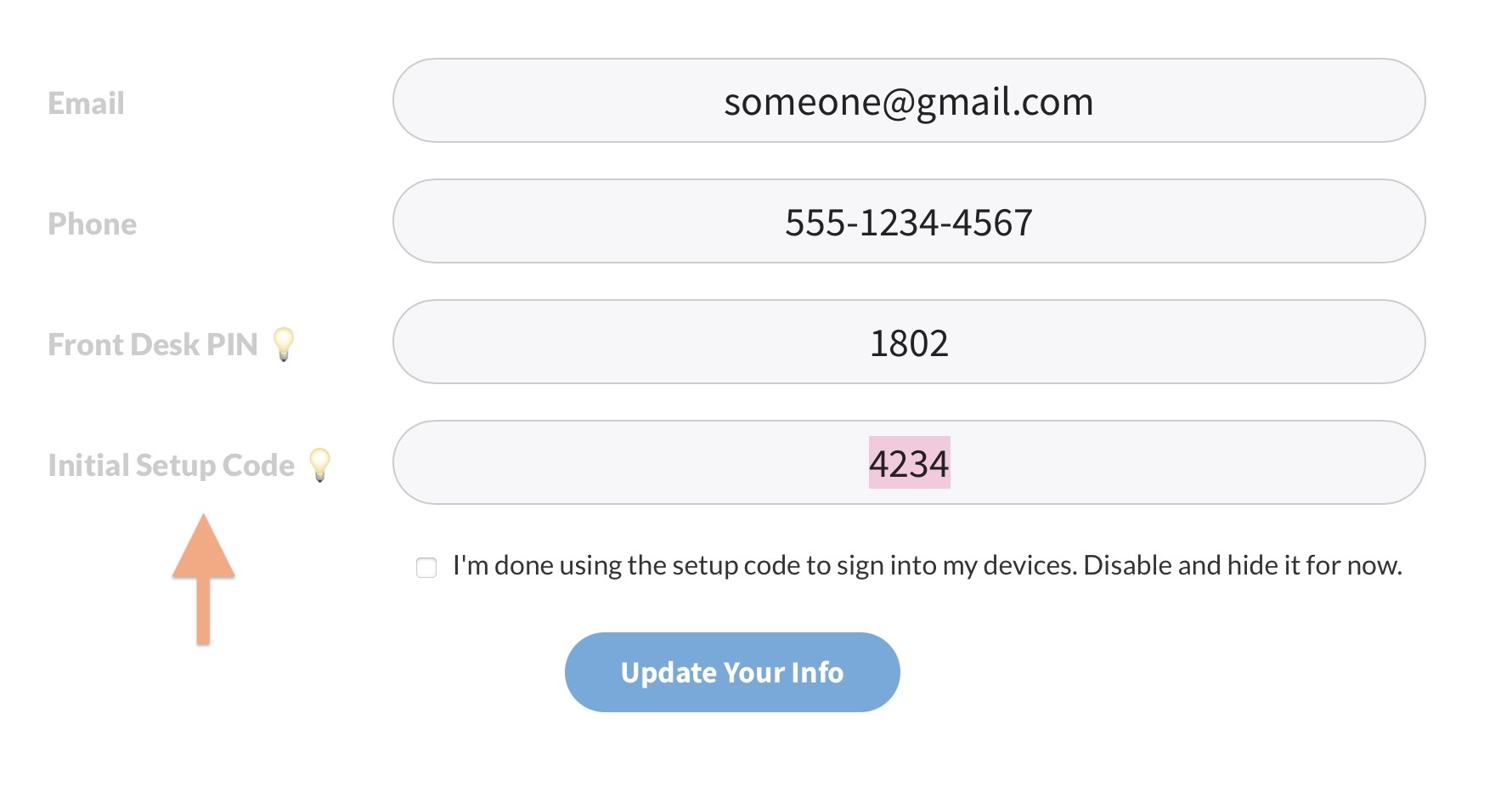Click the Initial Setup Code lightbulb hint icon

[x=319, y=465]
